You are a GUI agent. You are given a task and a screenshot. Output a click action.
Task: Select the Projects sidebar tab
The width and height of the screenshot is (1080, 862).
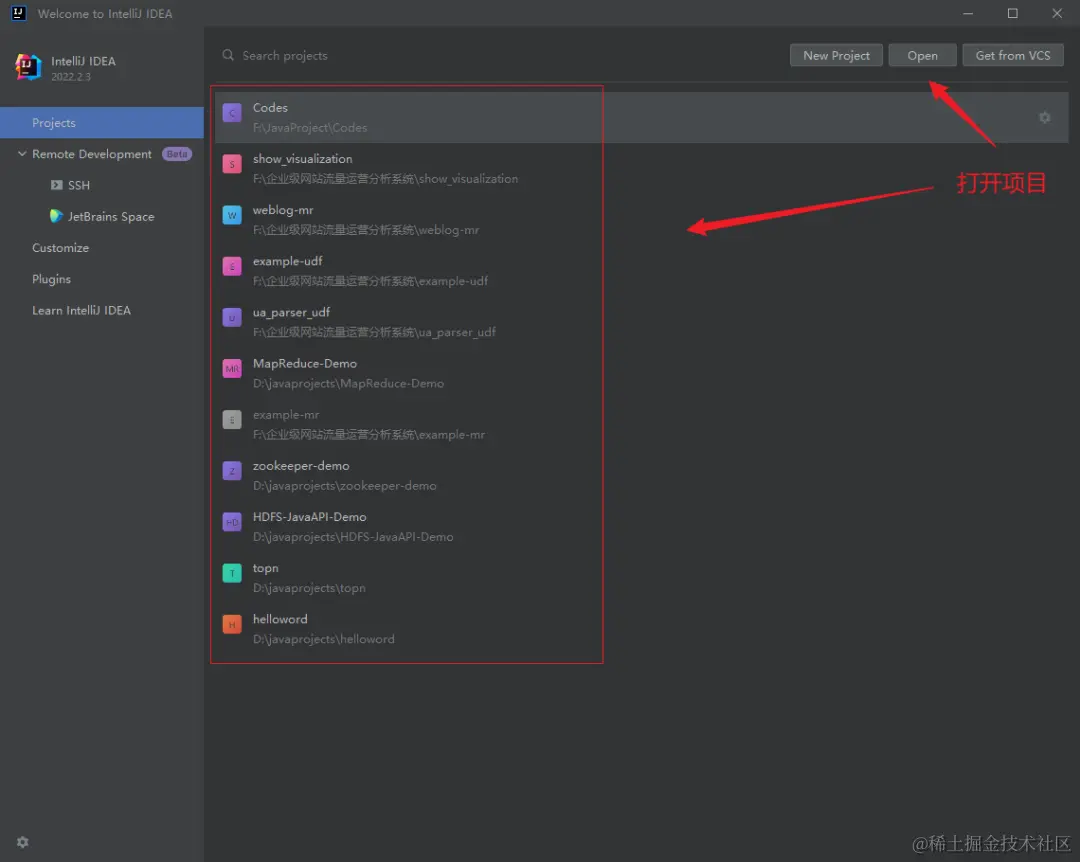(102, 123)
